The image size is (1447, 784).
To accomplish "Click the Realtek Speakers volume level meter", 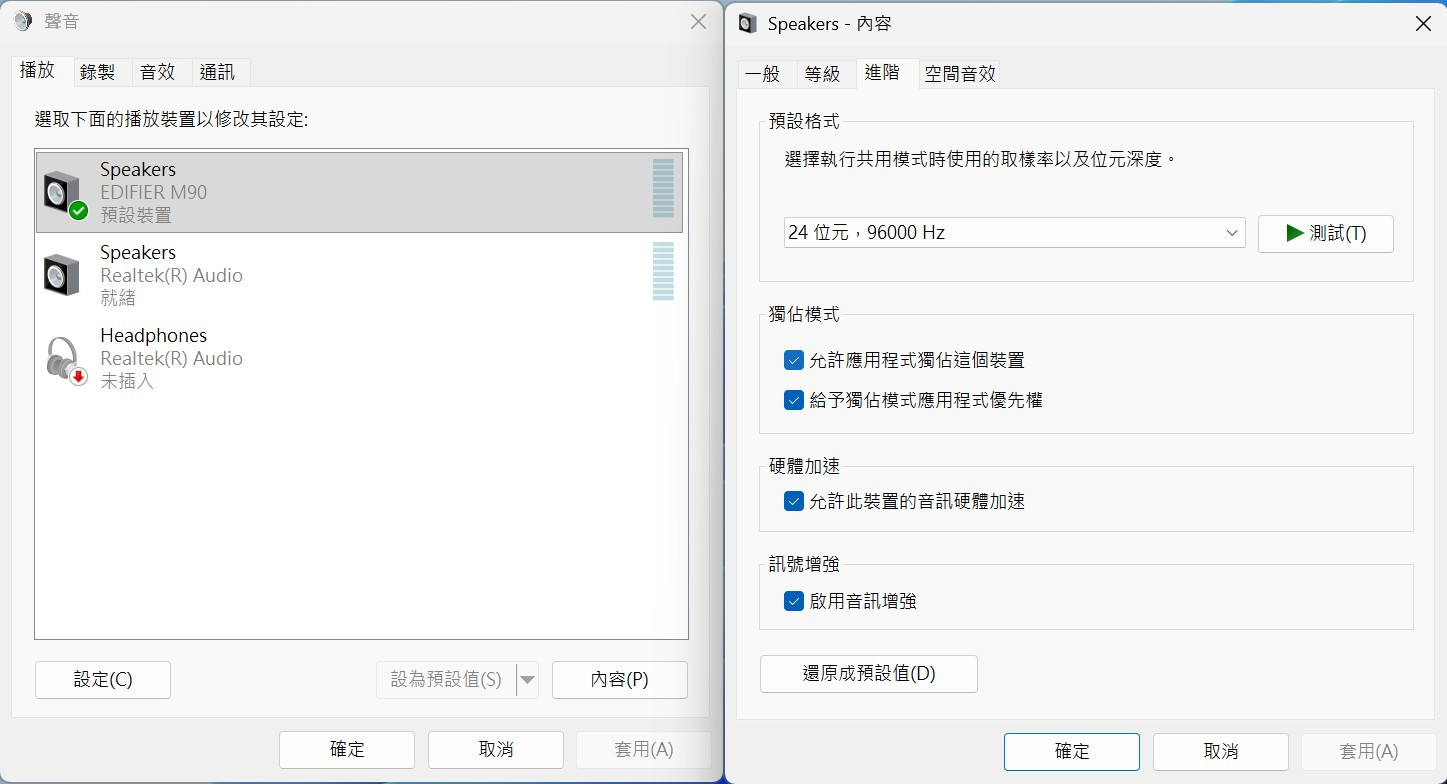I will pyautogui.click(x=663, y=271).
